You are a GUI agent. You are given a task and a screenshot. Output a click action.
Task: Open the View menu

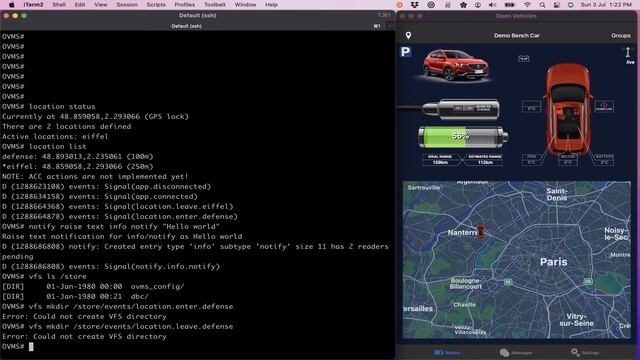(100, 4)
